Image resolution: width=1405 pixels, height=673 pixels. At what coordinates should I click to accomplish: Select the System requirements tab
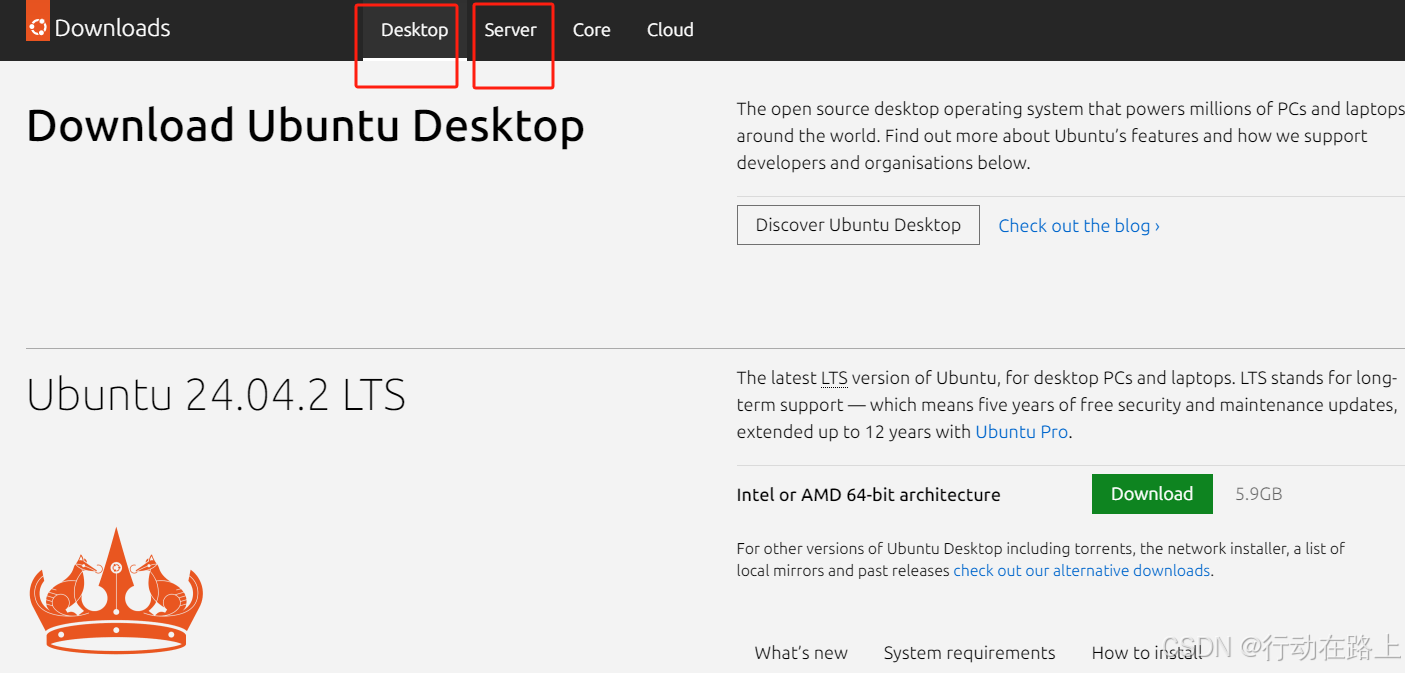pyautogui.click(x=969, y=653)
